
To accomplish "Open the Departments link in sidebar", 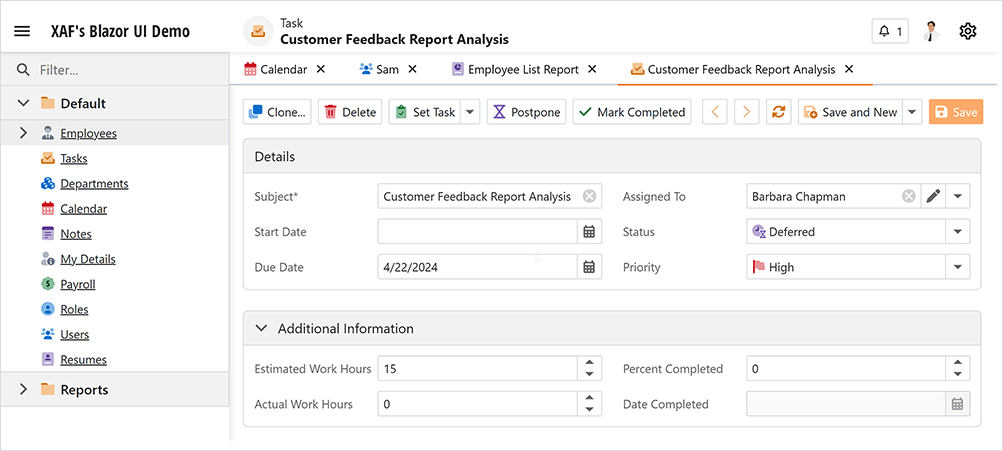I will click(x=94, y=184).
